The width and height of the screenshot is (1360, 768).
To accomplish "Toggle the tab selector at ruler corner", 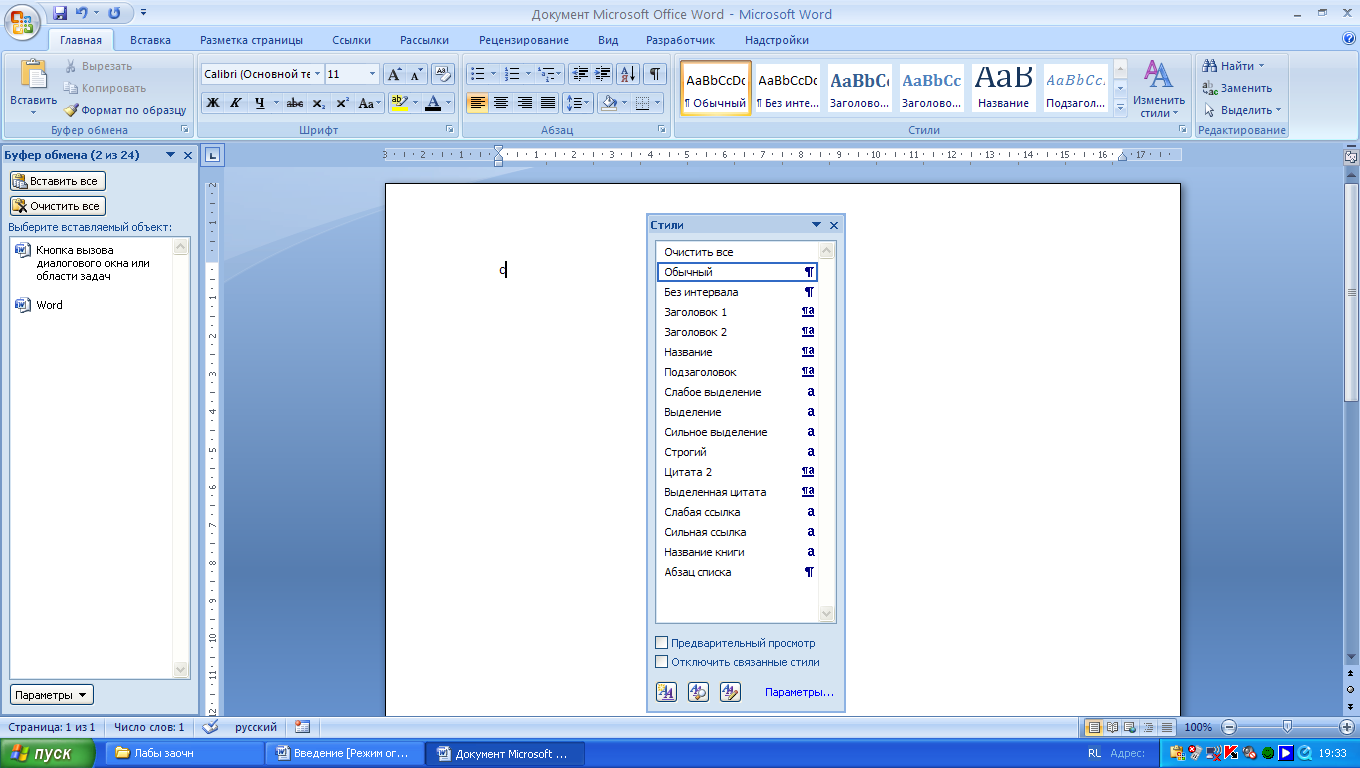I will (212, 155).
